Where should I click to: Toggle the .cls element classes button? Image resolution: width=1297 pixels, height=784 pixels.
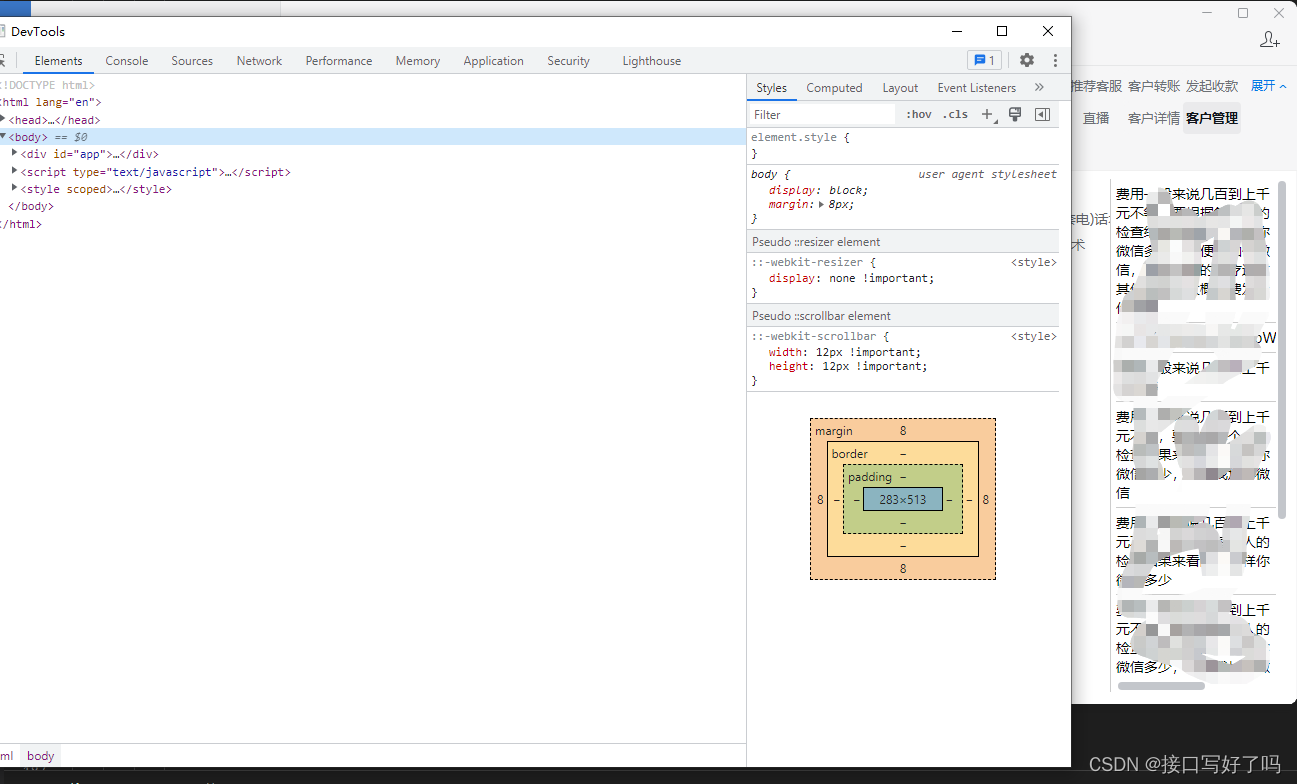point(955,114)
